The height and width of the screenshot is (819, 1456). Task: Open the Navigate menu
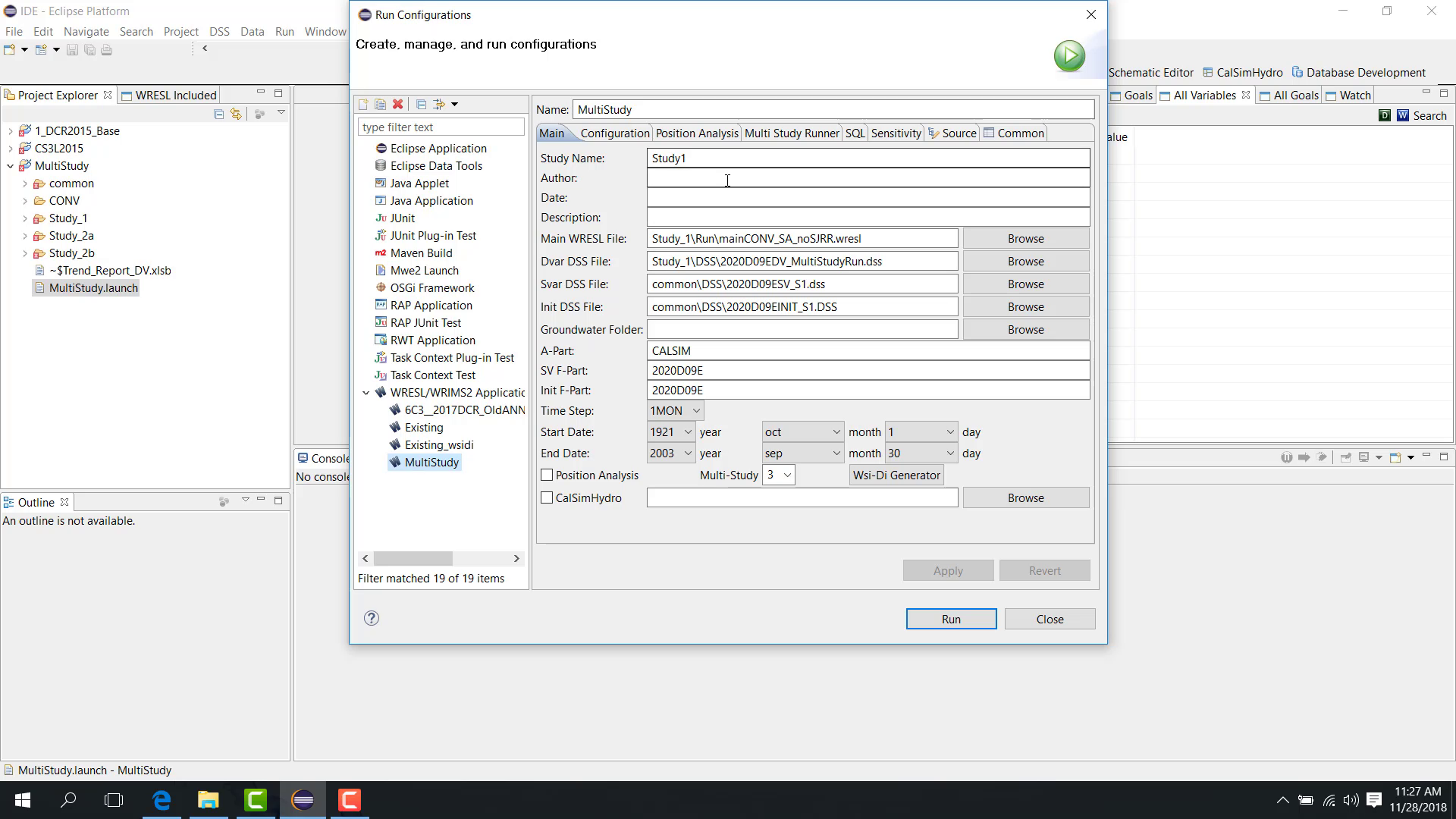86,31
